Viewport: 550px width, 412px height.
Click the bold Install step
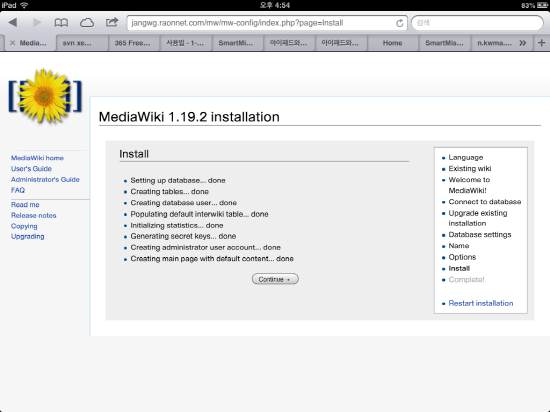click(x=459, y=269)
